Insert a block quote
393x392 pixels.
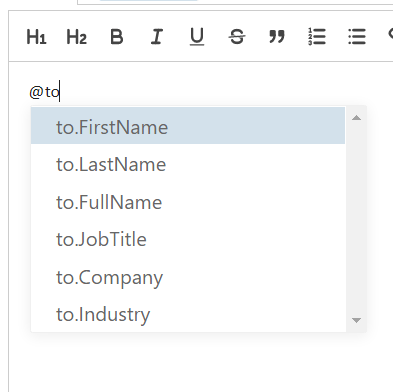pyautogui.click(x=277, y=37)
